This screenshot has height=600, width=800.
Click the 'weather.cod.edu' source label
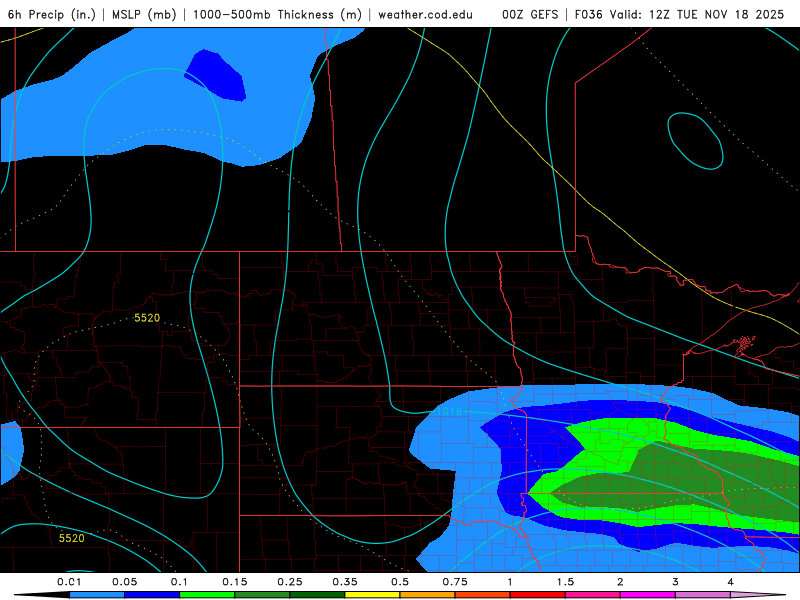pos(426,14)
